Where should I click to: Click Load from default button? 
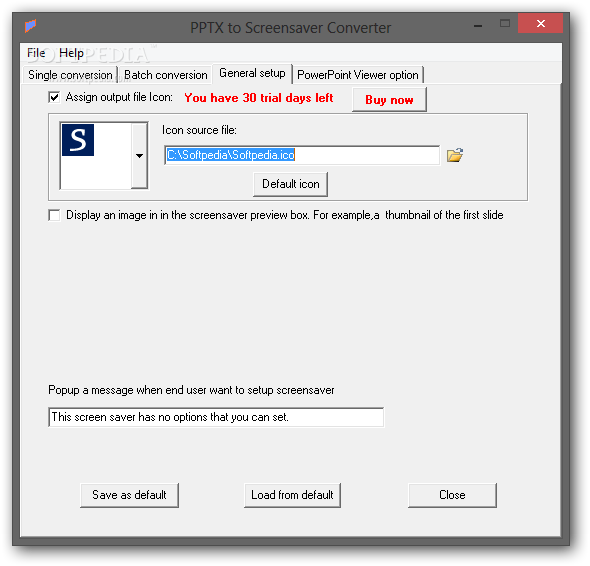point(292,495)
